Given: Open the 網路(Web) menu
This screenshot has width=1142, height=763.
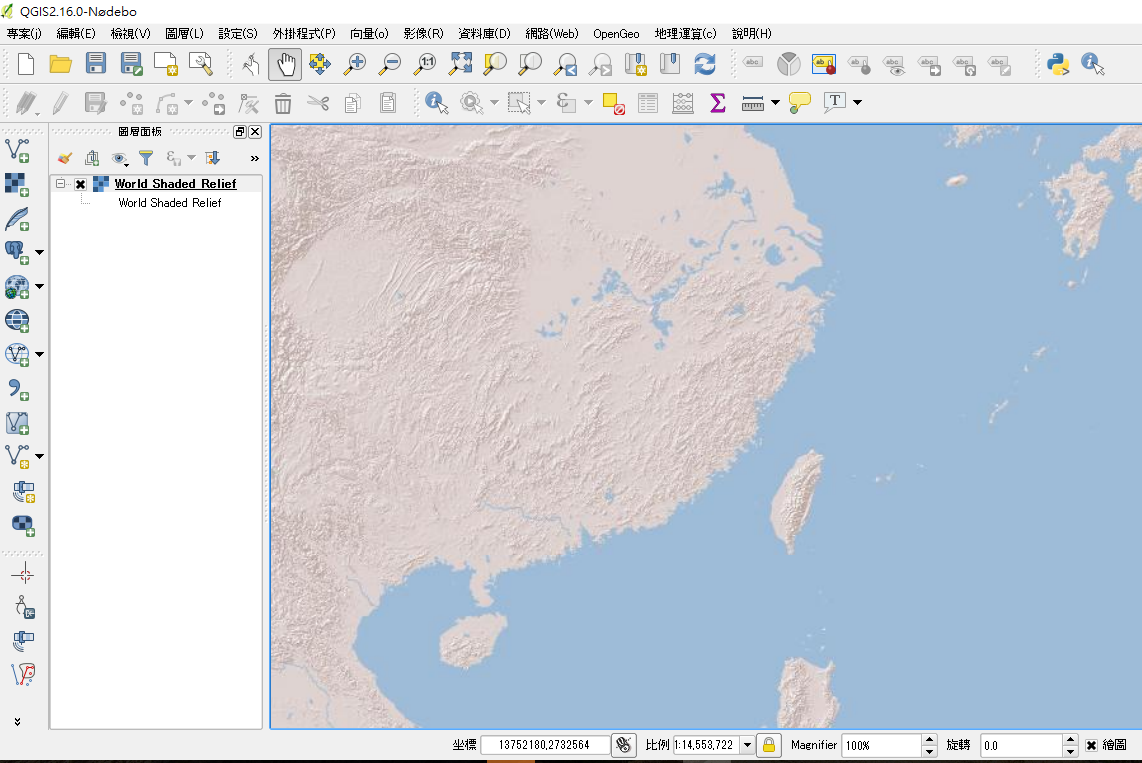Looking at the screenshot, I should point(552,33).
